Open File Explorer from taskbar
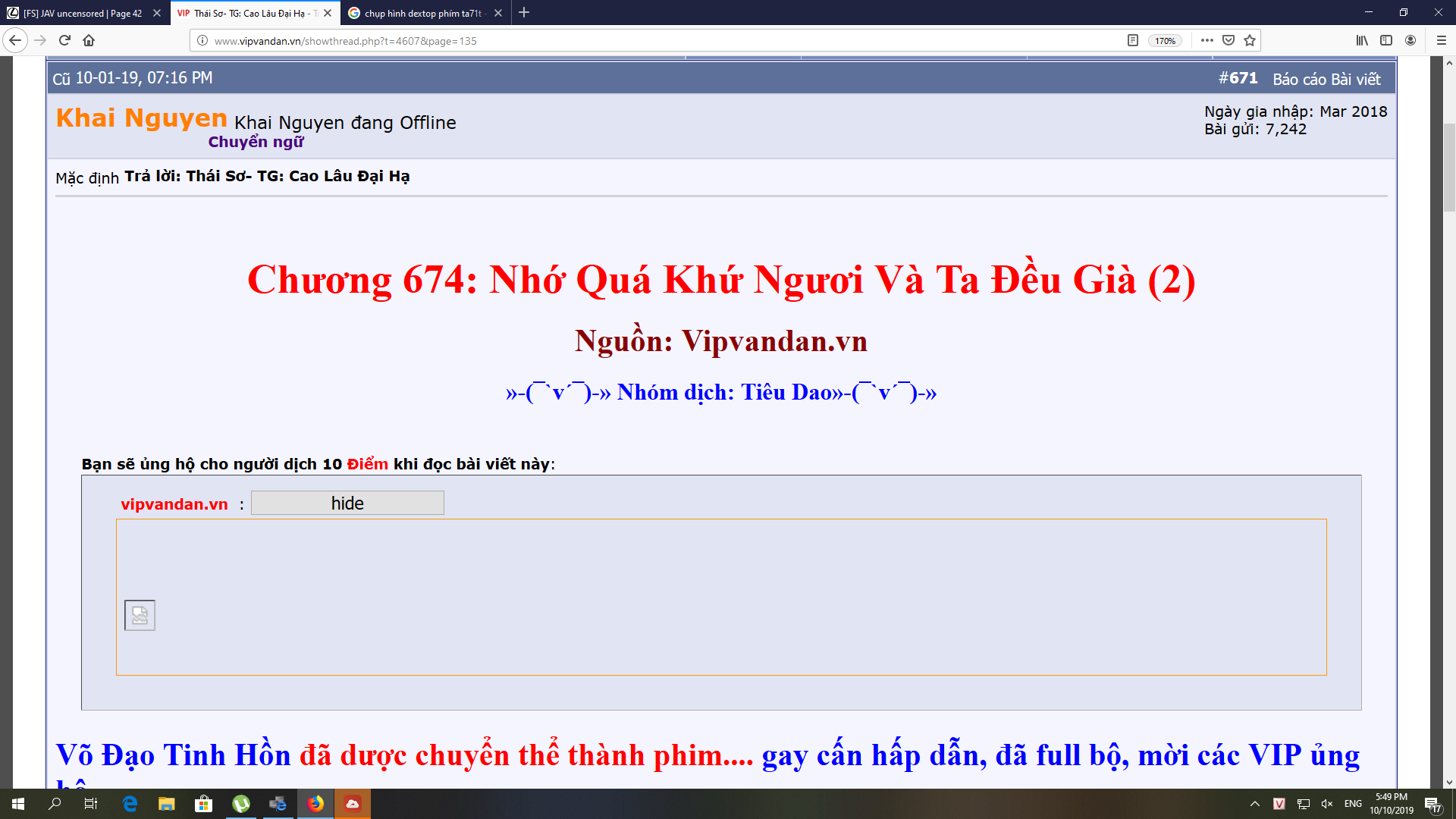Viewport: 1456px width, 819px height. click(x=167, y=804)
